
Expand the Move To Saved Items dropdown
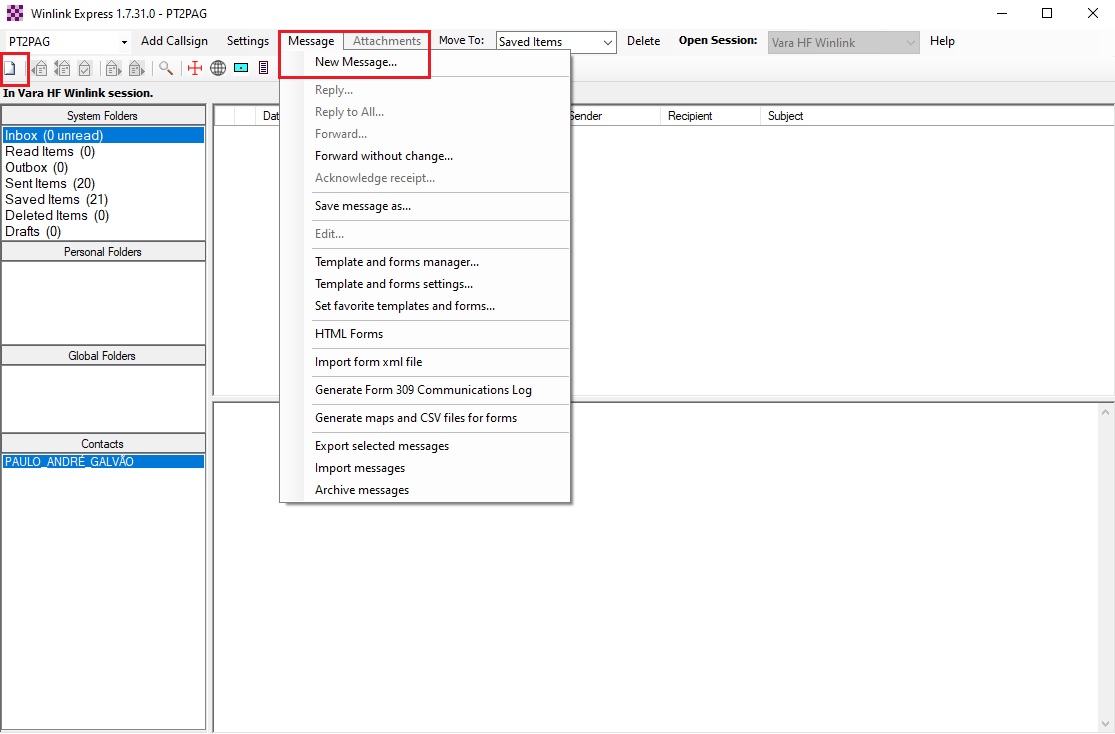pos(607,42)
